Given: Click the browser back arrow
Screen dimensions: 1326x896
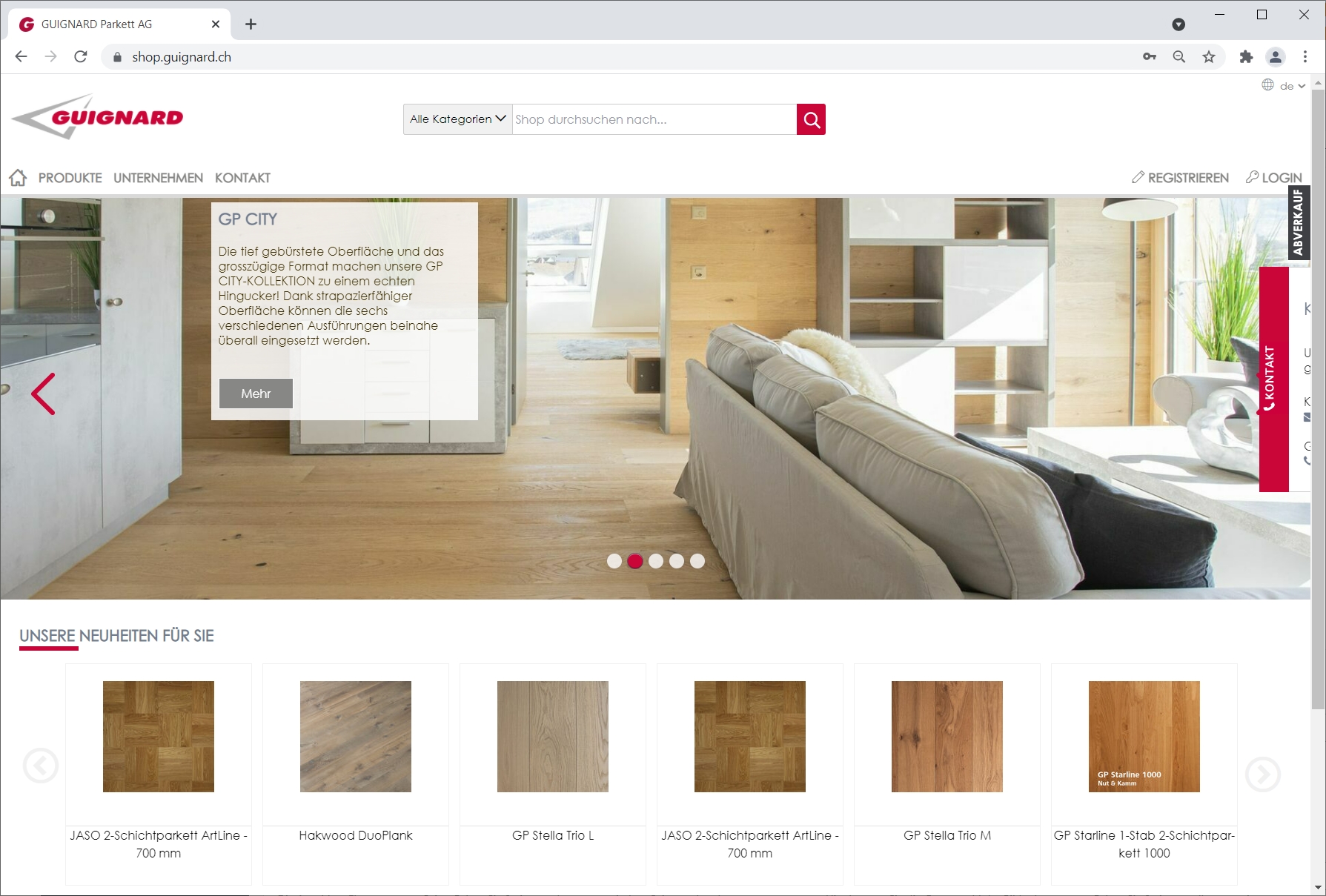Looking at the screenshot, I should [x=21, y=57].
